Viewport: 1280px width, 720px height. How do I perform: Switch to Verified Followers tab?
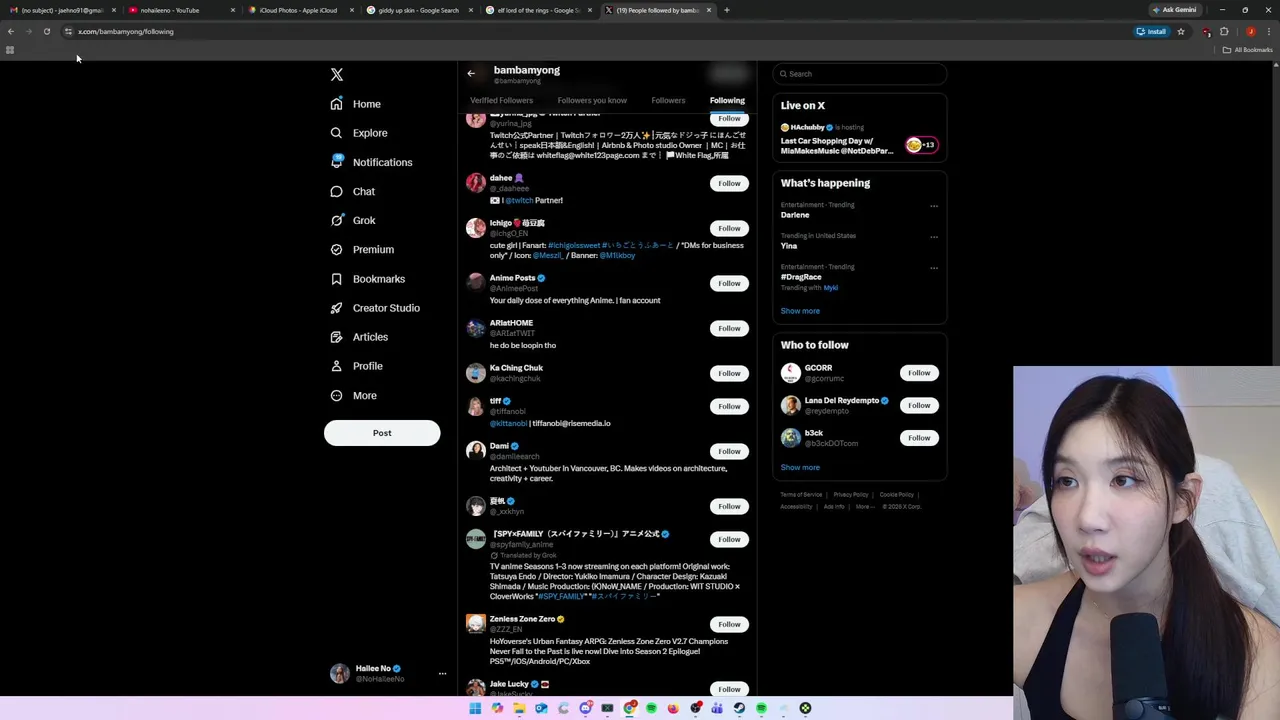501,100
